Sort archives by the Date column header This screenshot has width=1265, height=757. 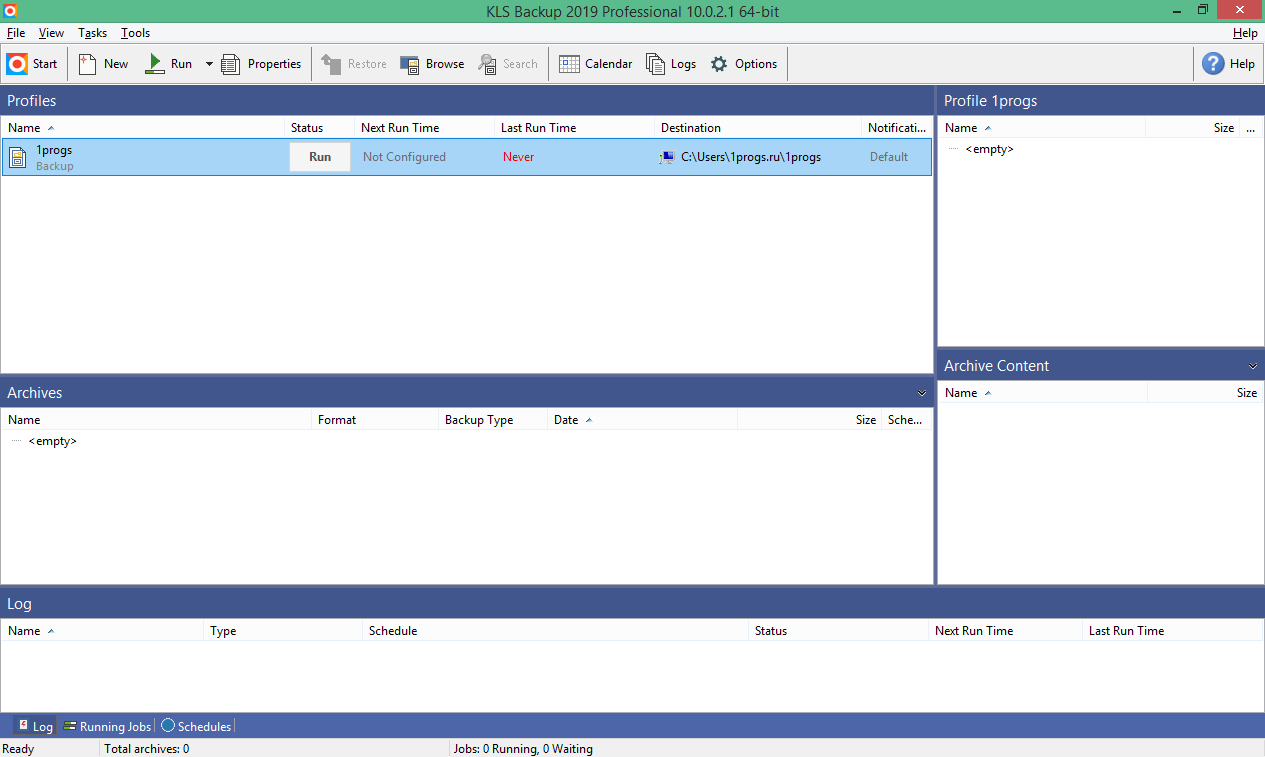[566, 420]
